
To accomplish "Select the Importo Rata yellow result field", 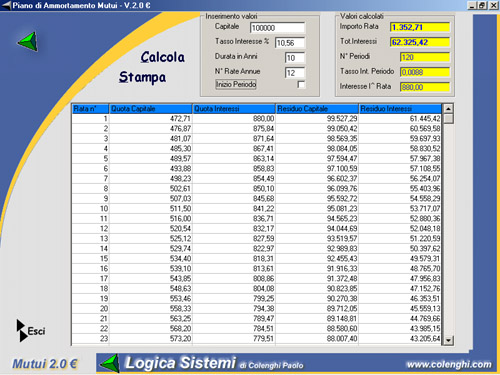I will [x=420, y=27].
